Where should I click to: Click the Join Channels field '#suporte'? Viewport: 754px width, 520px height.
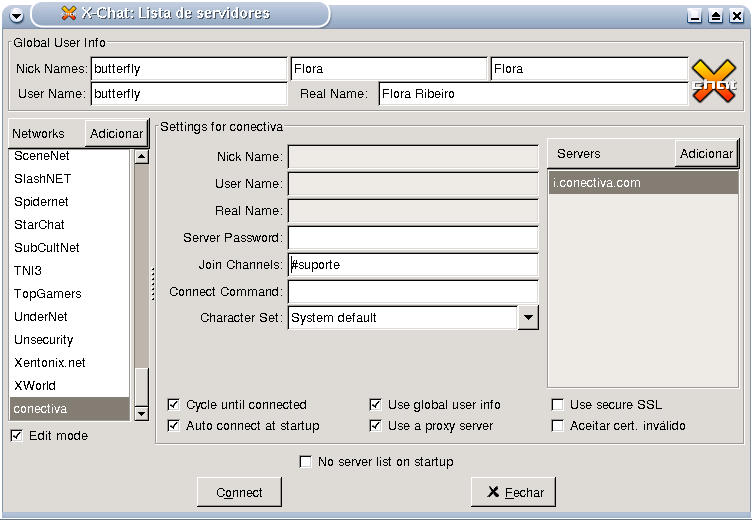413,265
